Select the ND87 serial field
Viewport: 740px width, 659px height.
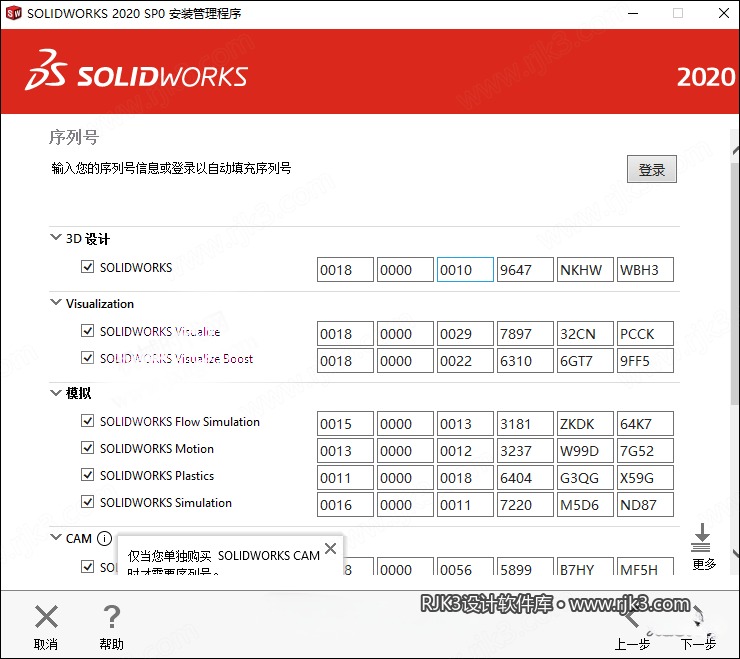pos(645,504)
